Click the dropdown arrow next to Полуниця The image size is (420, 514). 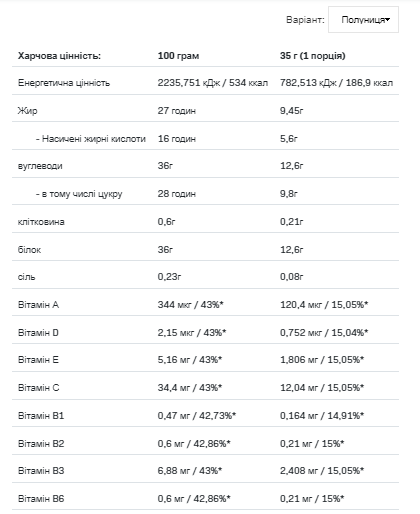[388, 20]
